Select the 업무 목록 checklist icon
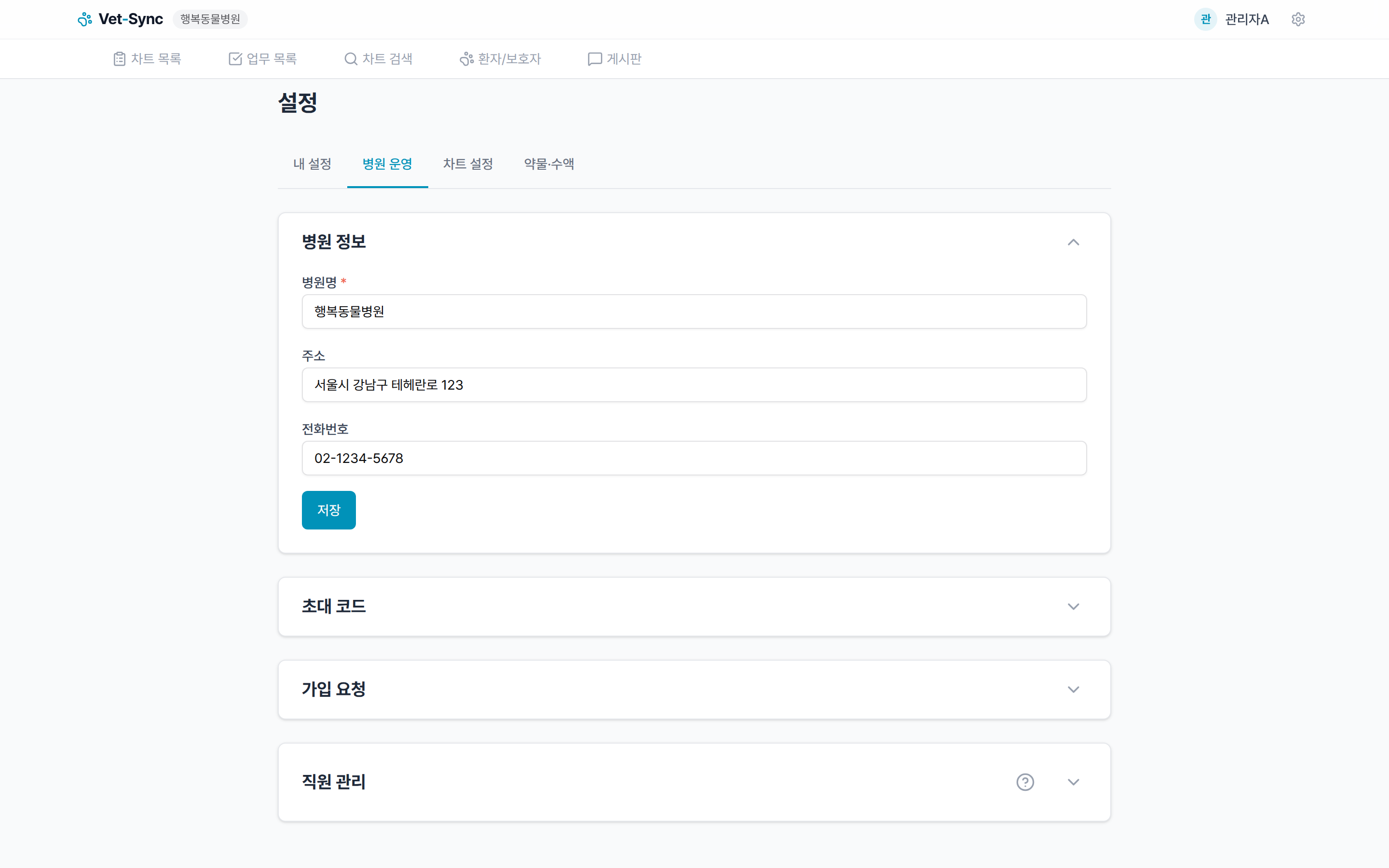Image resolution: width=1389 pixels, height=868 pixels. point(235,58)
